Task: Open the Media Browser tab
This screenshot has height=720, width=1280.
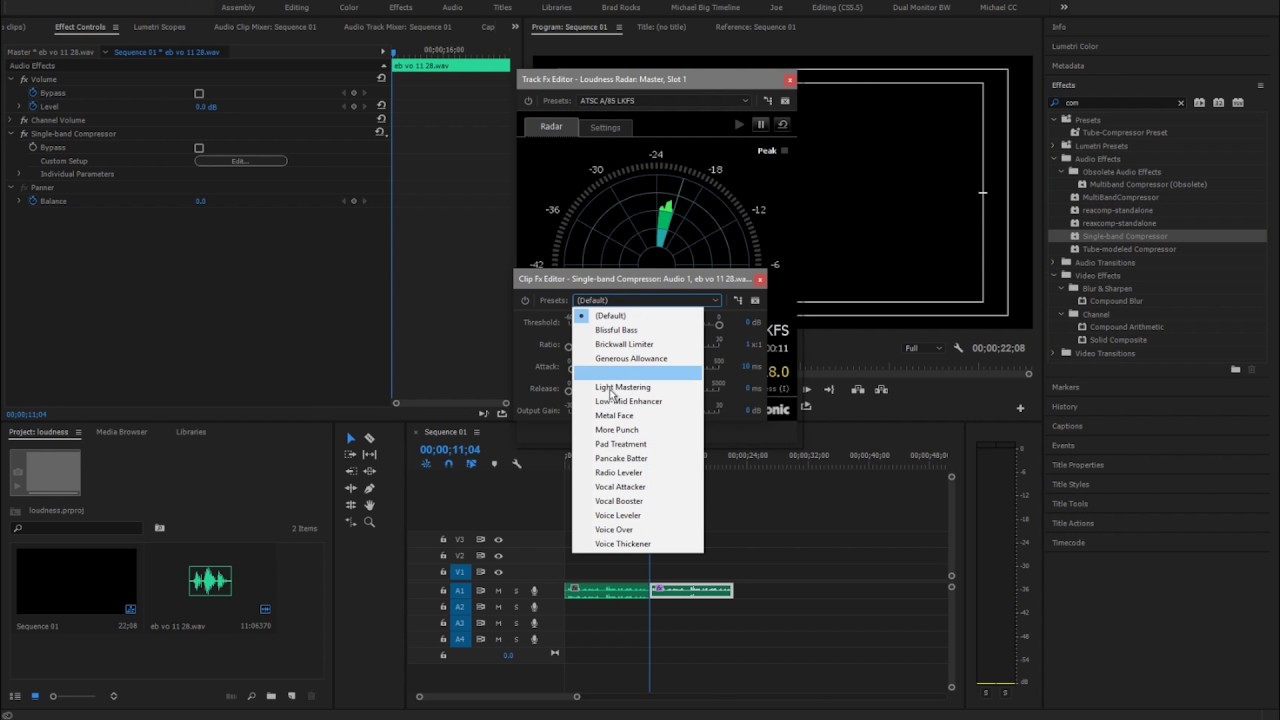Action: coord(121,432)
